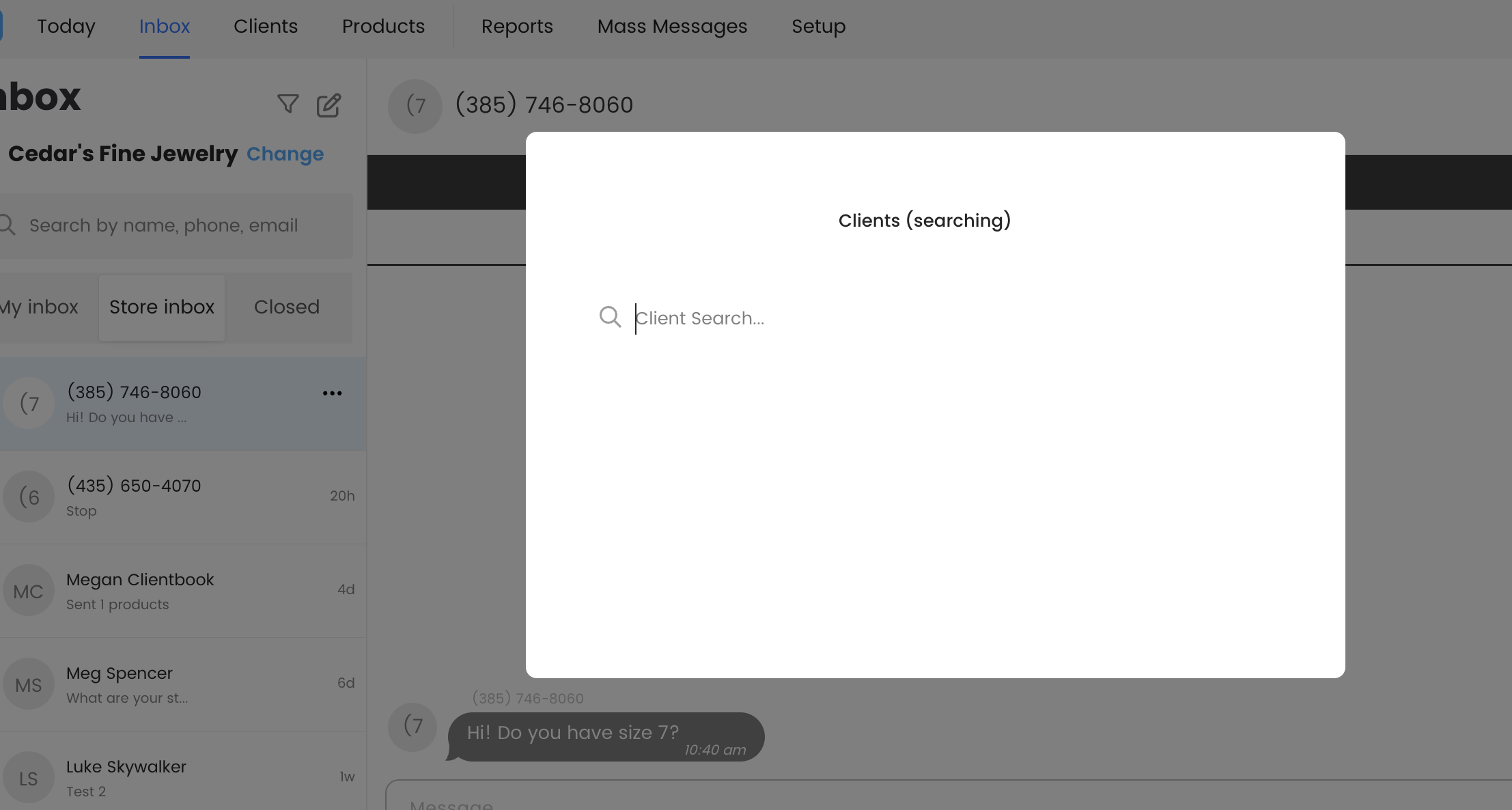
Task: Go to Mass Messages page
Action: [672, 27]
